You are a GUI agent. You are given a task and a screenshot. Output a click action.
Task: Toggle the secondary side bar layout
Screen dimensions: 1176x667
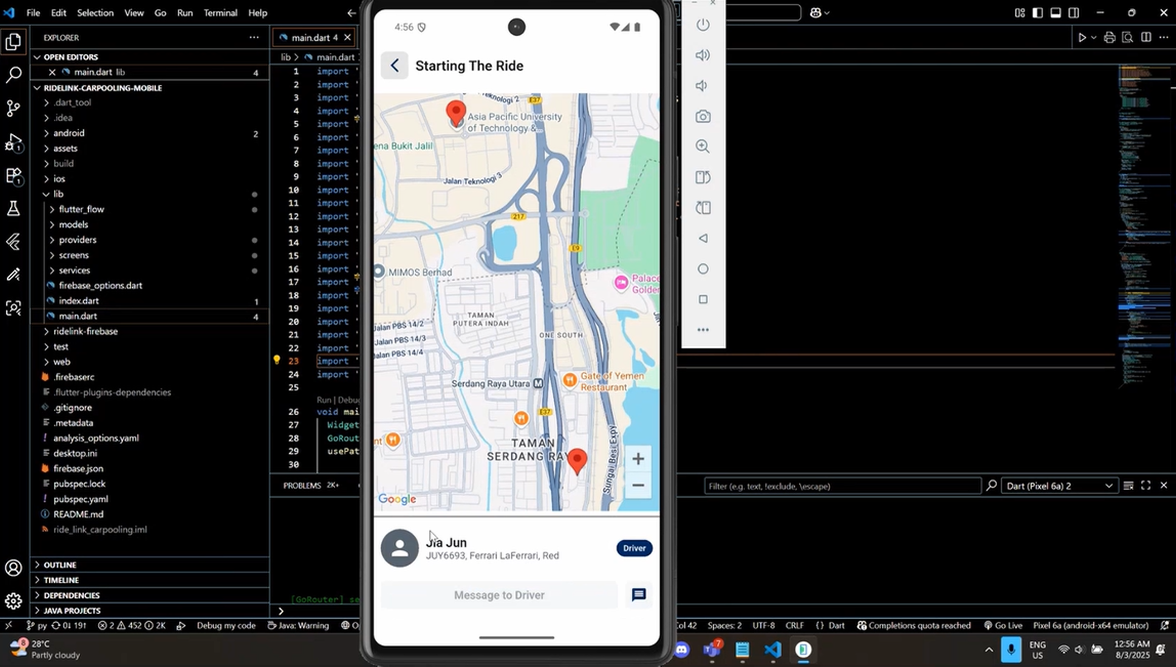click(1073, 13)
